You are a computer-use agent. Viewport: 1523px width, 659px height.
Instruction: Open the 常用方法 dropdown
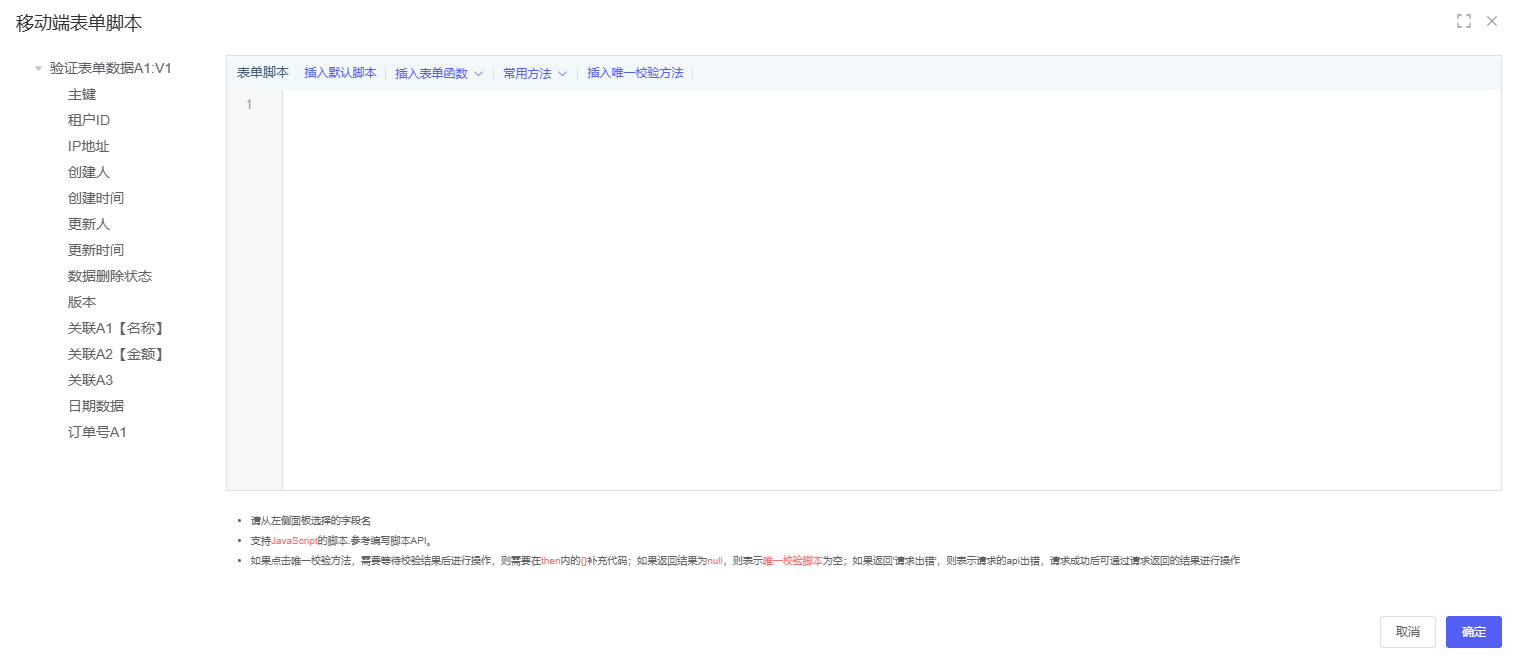(535, 73)
